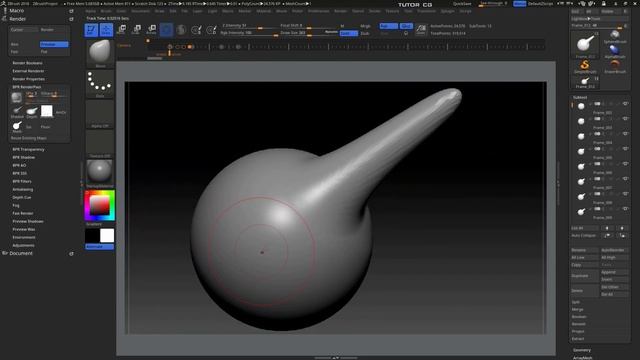This screenshot has height=360, width=640.
Task: Click Lightbox Tools button
Action: coord(600,19)
